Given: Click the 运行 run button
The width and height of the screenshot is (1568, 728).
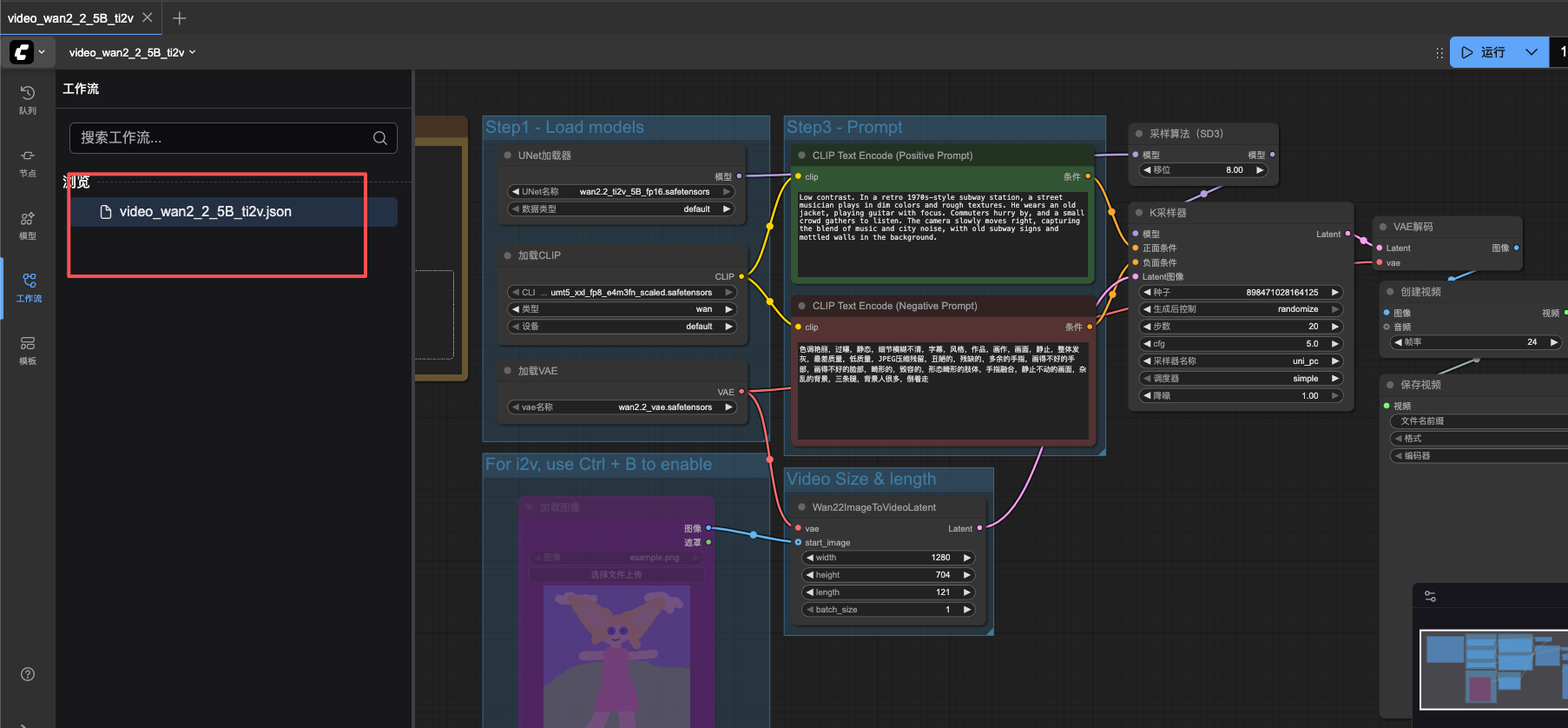Looking at the screenshot, I should pos(1484,52).
